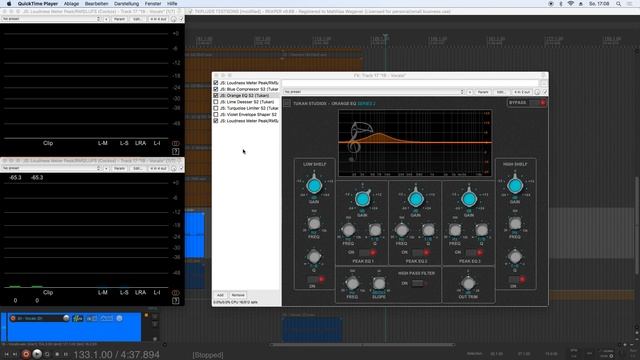The image size is (640, 360).
Task: Toggle the Peak EQ 1 ON switch
Action: (x=367, y=253)
